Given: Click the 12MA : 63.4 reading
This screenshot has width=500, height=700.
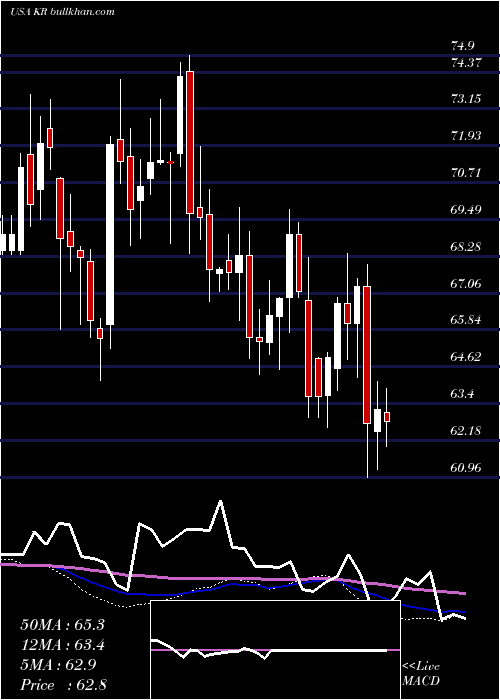Looking at the screenshot, I should 62,645.
